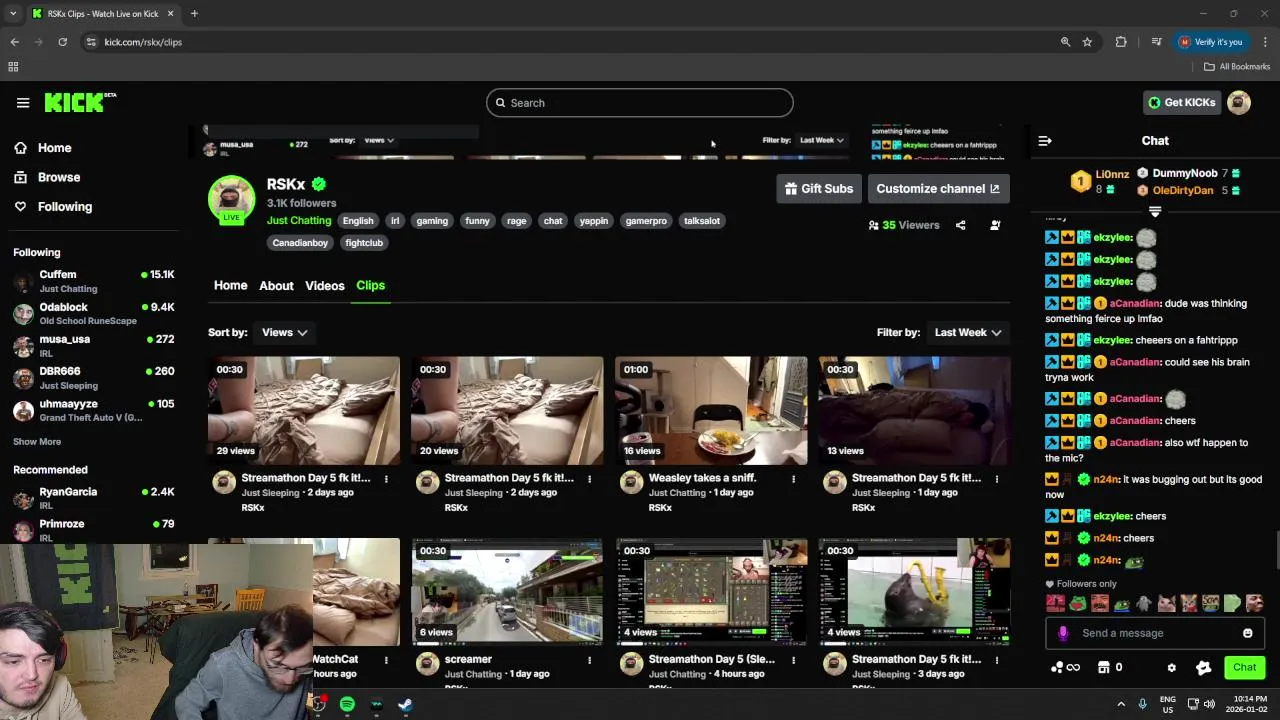Click the share channel icon
The height and width of the screenshot is (720, 1280).
click(960, 225)
